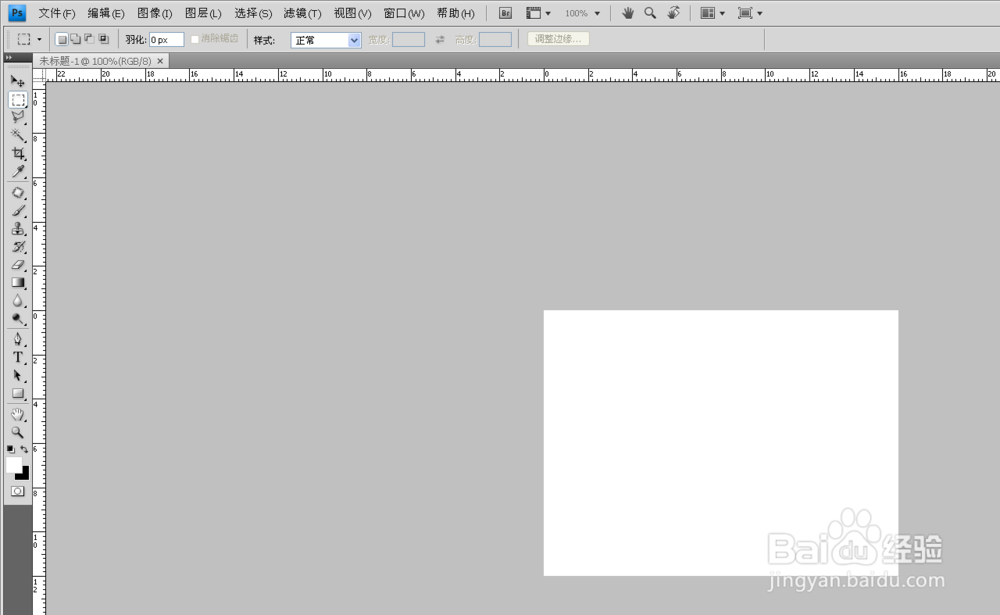Choose Add to Selection mode button
Image resolution: width=1000 pixels, height=615 pixels.
tap(75, 40)
